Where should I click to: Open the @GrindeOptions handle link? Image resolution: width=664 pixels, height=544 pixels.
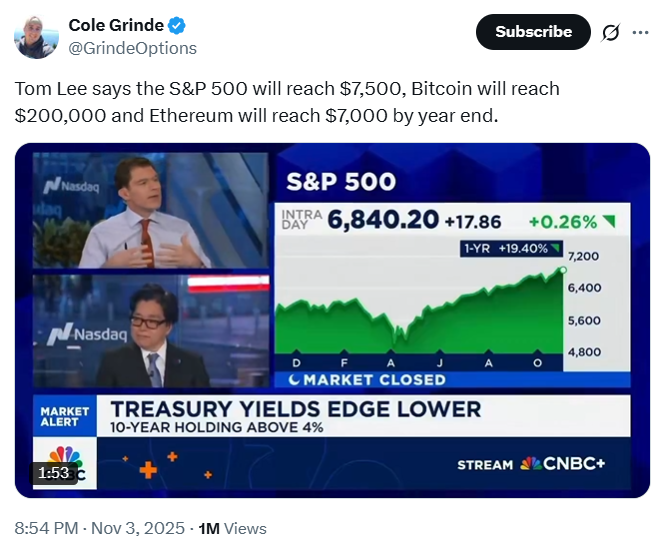132,48
